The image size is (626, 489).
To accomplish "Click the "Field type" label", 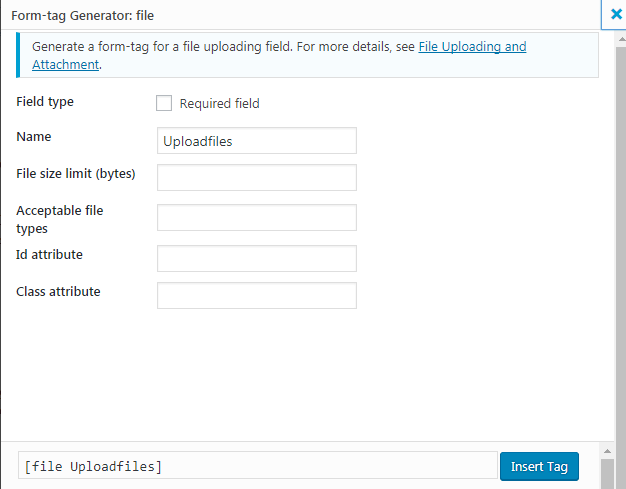I will [x=45, y=102].
